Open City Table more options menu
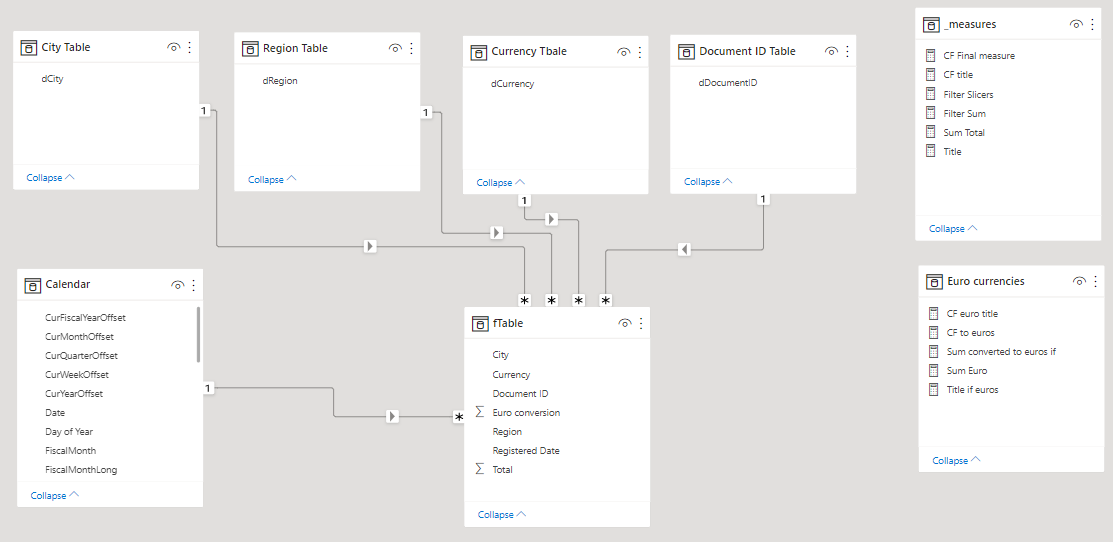Viewport: 1113px width, 542px height. coord(190,48)
